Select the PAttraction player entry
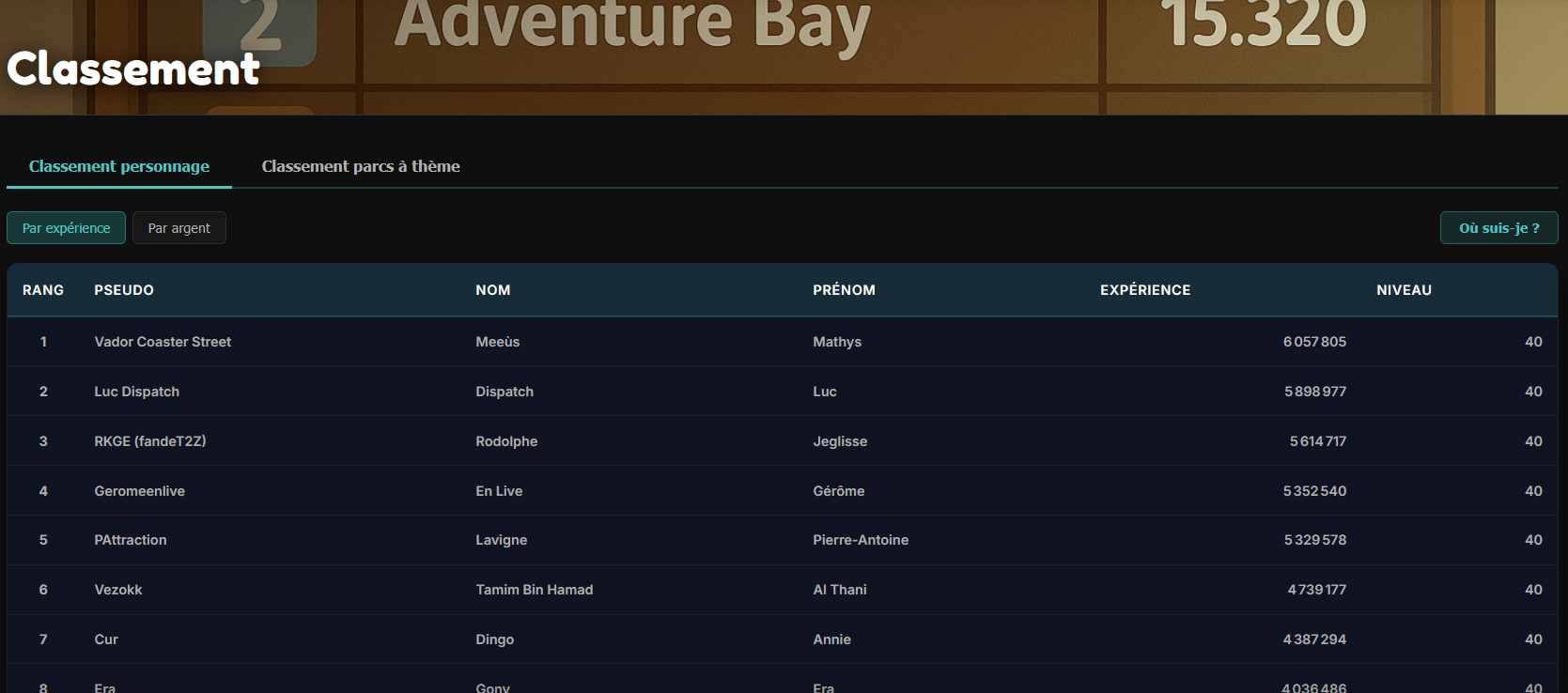The height and width of the screenshot is (693, 1568). [131, 540]
